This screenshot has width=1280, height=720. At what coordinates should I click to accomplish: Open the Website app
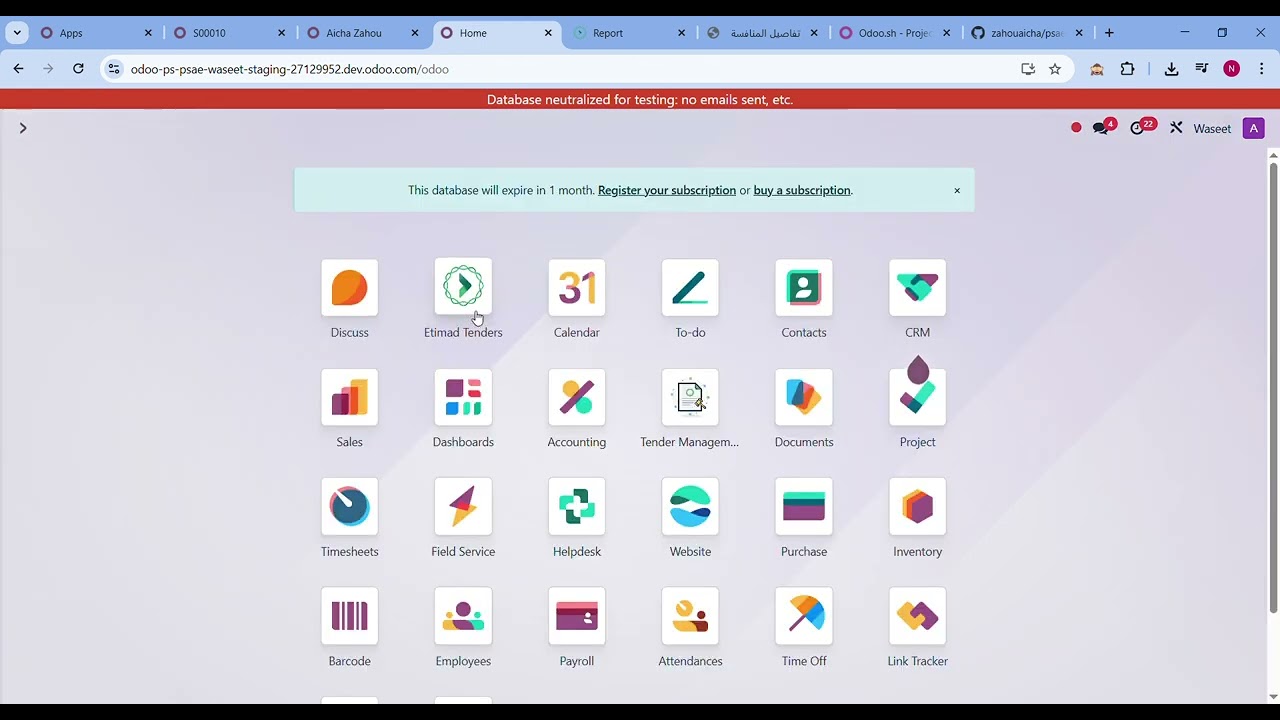[690, 507]
